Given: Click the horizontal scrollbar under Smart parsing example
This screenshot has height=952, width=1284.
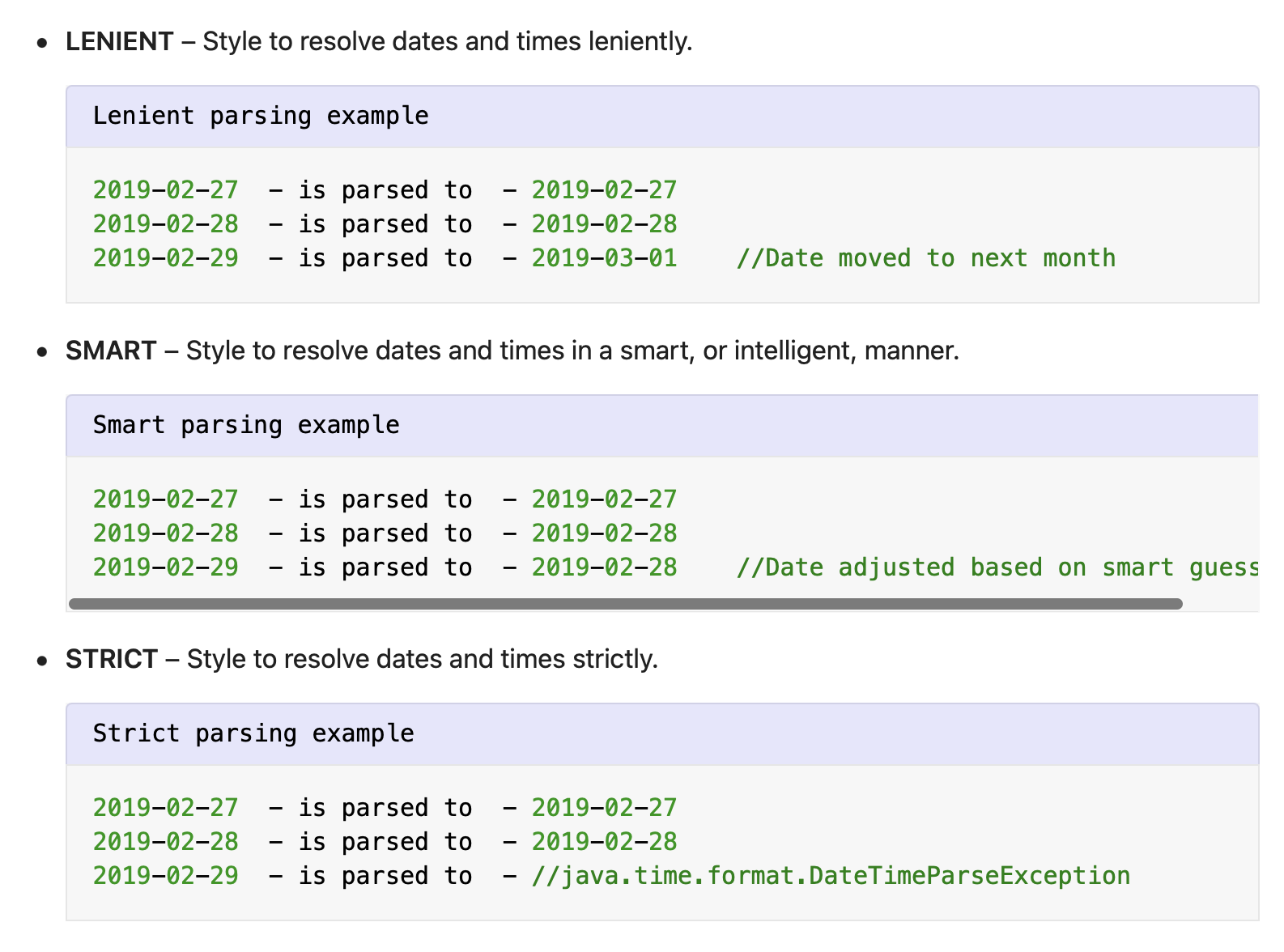Looking at the screenshot, I should [x=626, y=604].
